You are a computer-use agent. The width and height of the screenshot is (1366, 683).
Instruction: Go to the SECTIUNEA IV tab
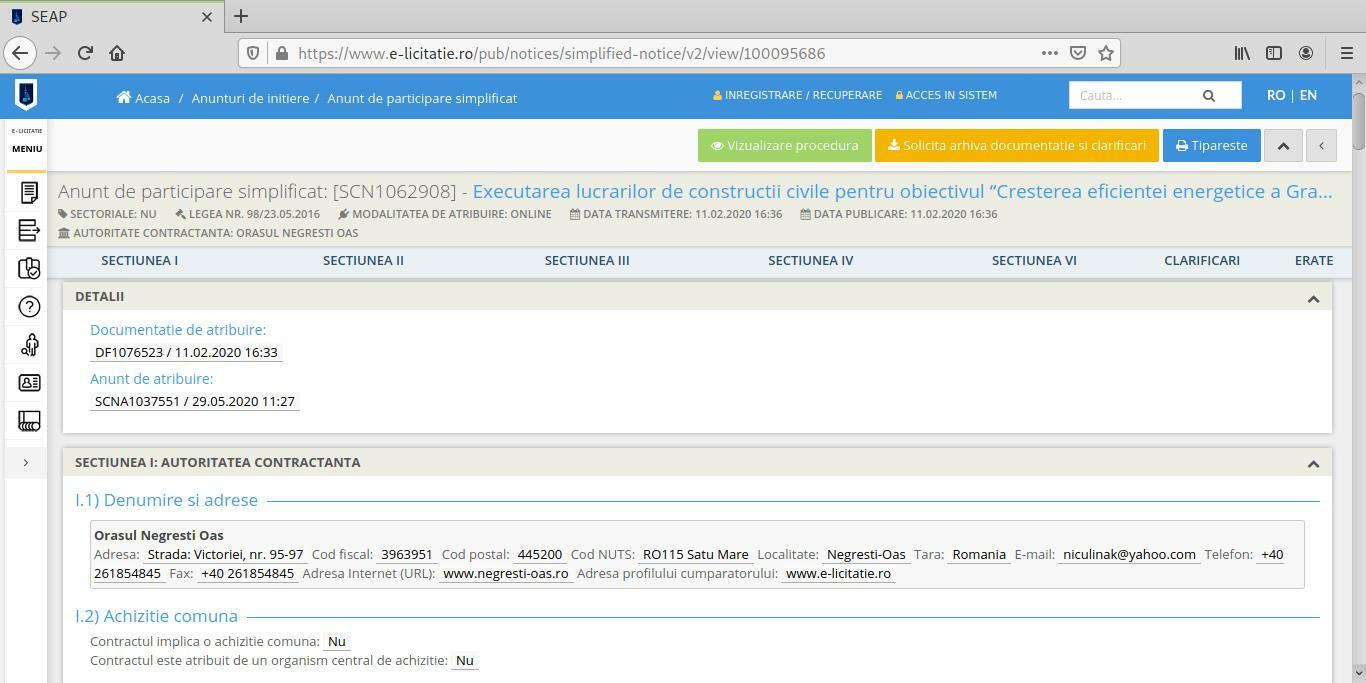coord(810,260)
